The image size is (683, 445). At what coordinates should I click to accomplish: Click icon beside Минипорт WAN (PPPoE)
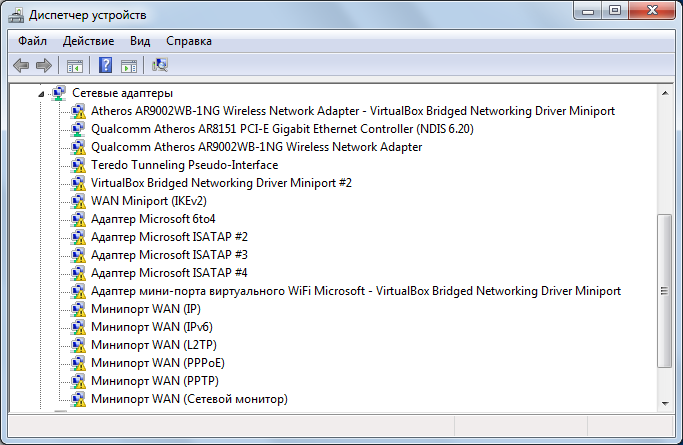[78, 363]
